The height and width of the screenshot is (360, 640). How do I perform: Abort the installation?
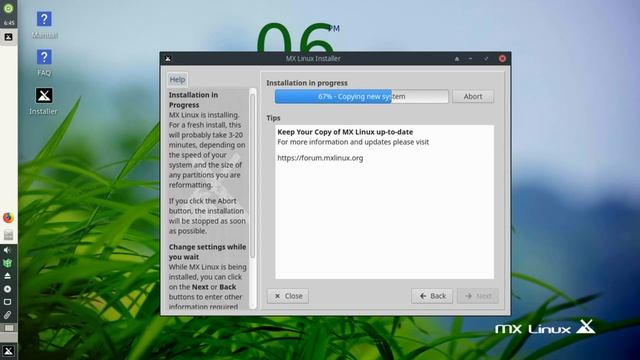pos(473,96)
